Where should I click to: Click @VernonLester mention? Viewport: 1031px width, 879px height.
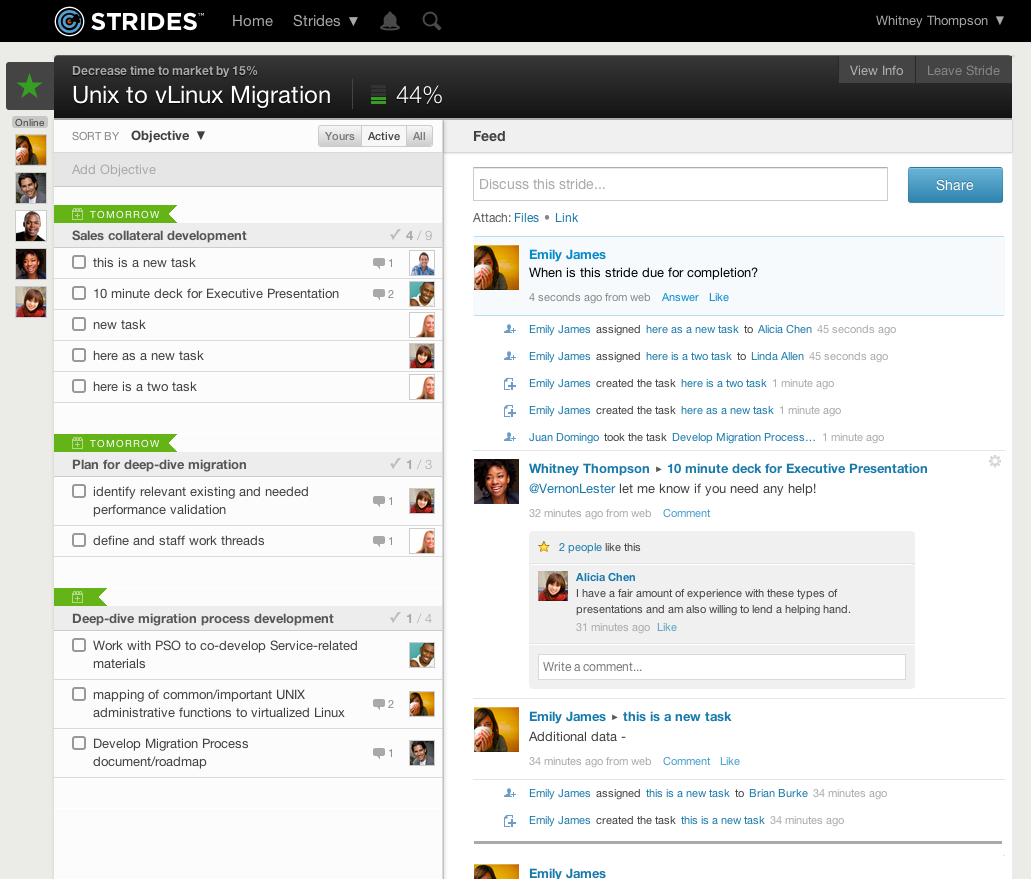tap(572, 488)
